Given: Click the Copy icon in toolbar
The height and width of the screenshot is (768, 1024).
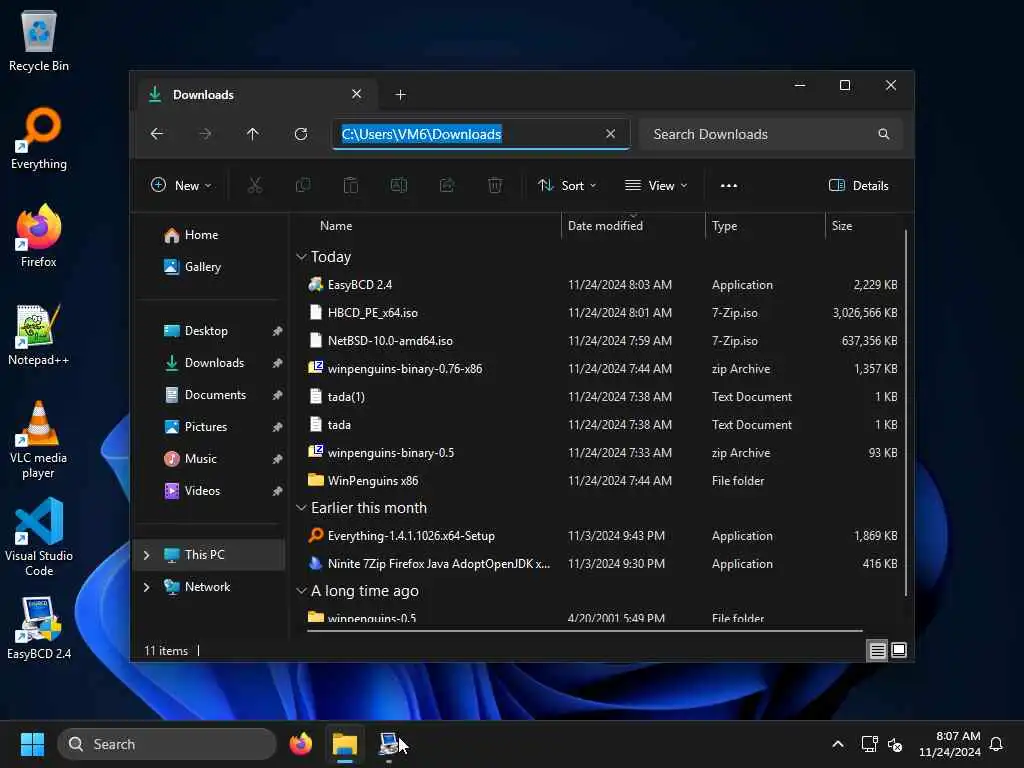Looking at the screenshot, I should click(303, 185).
